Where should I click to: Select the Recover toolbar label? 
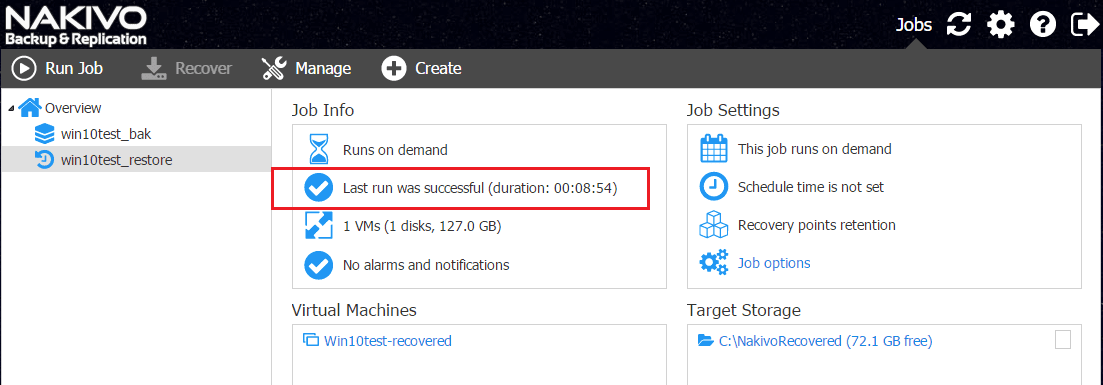point(203,68)
